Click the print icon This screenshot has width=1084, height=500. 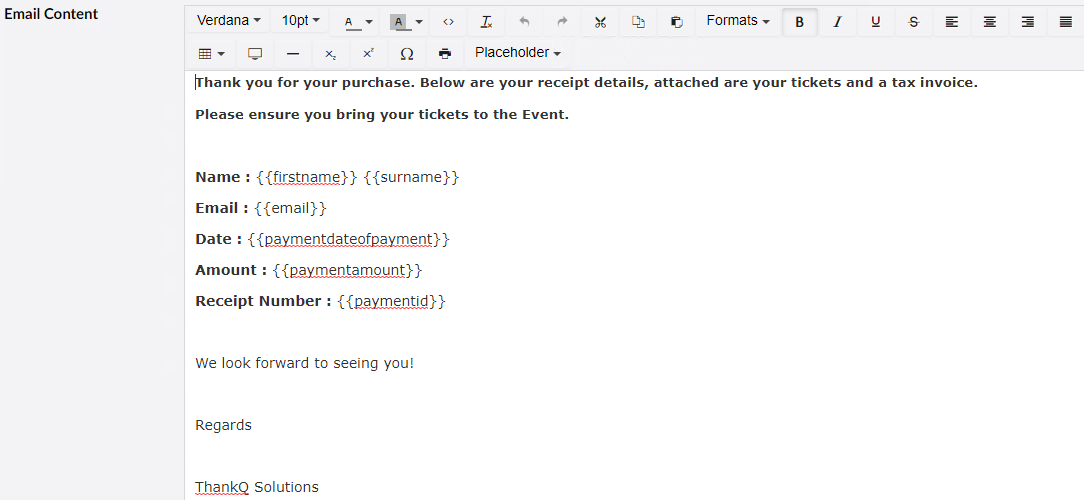444,54
